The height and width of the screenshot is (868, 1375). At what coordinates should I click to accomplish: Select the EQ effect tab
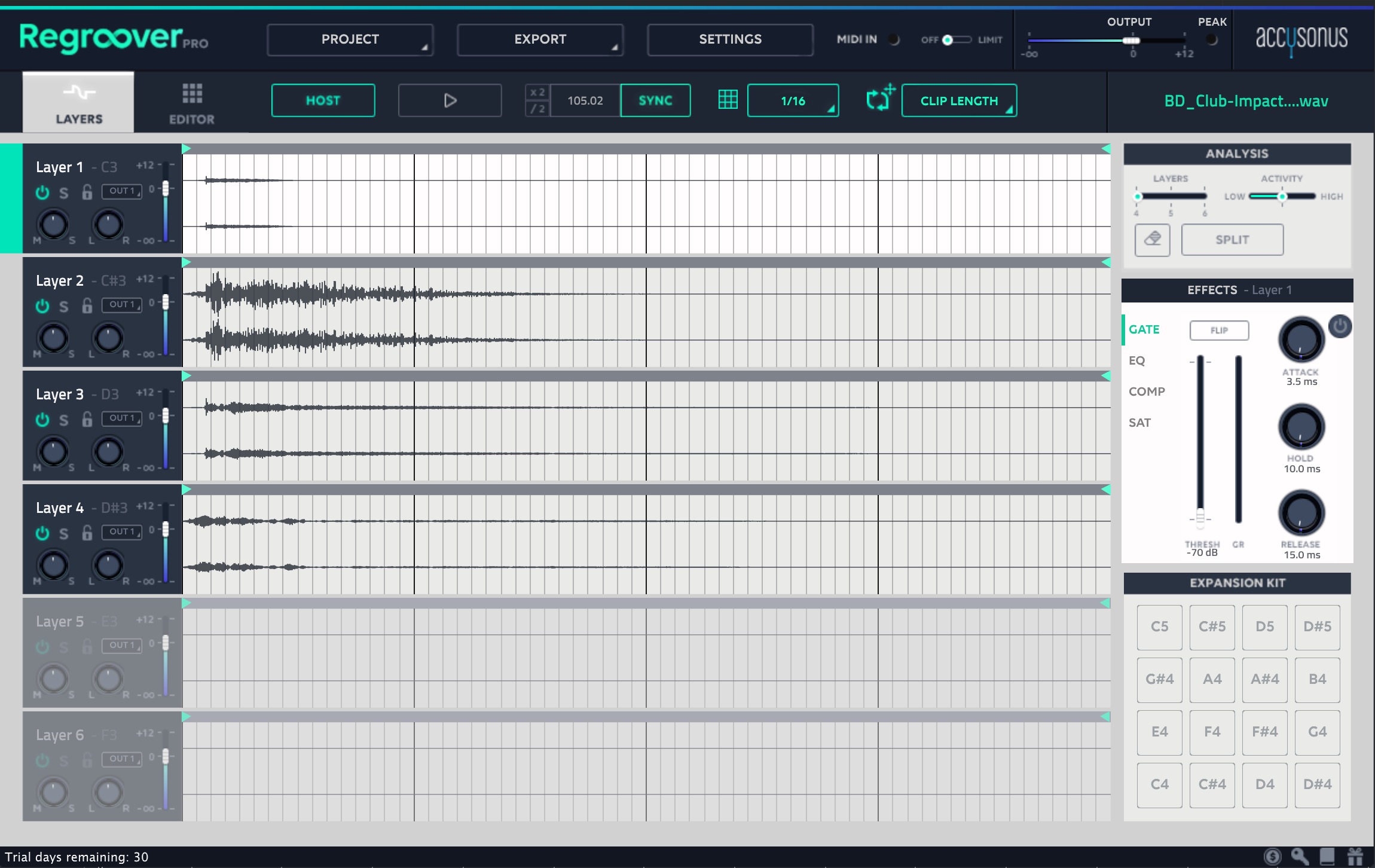pos(1137,360)
